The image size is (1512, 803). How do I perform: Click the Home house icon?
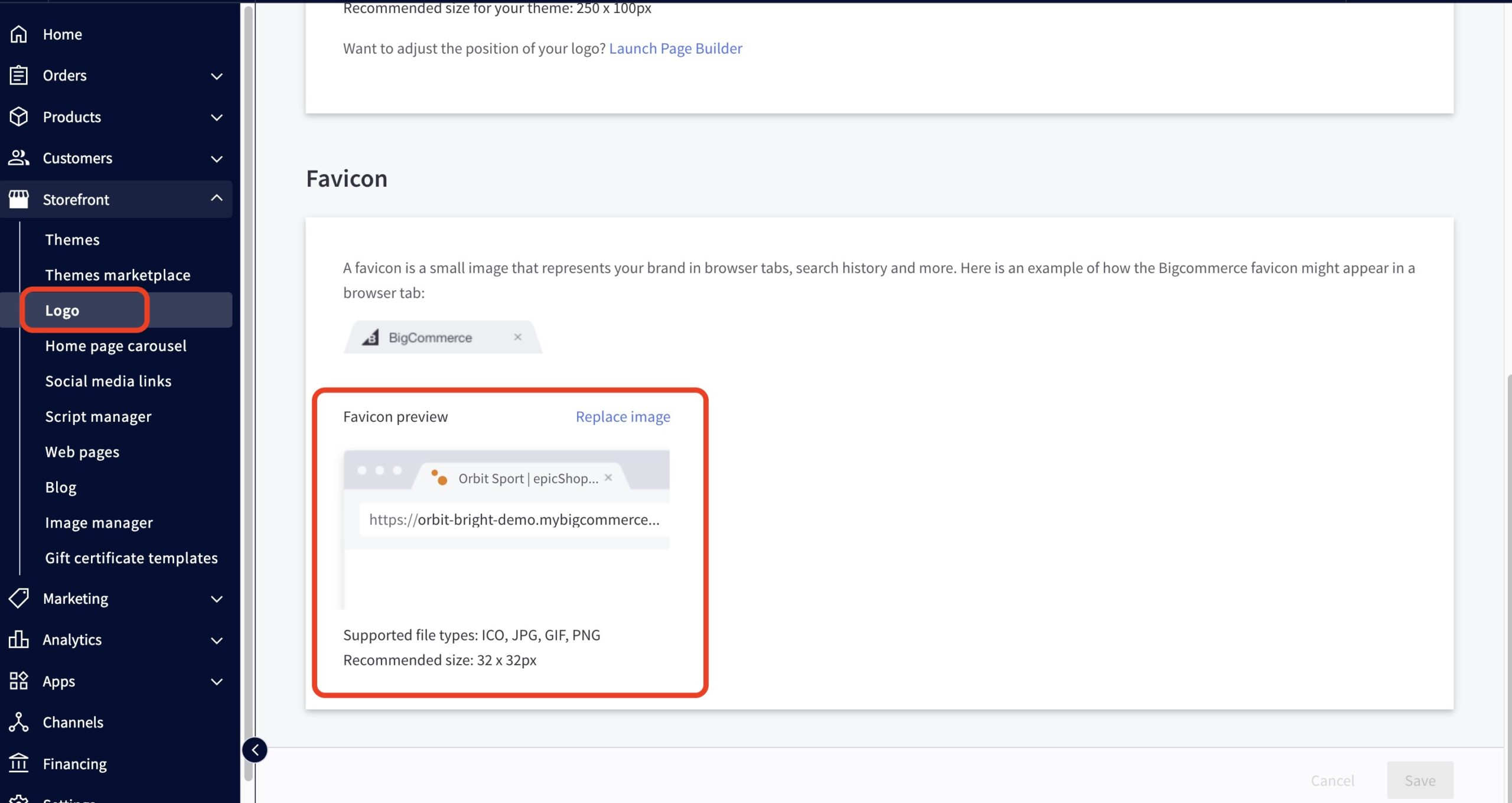coord(19,34)
